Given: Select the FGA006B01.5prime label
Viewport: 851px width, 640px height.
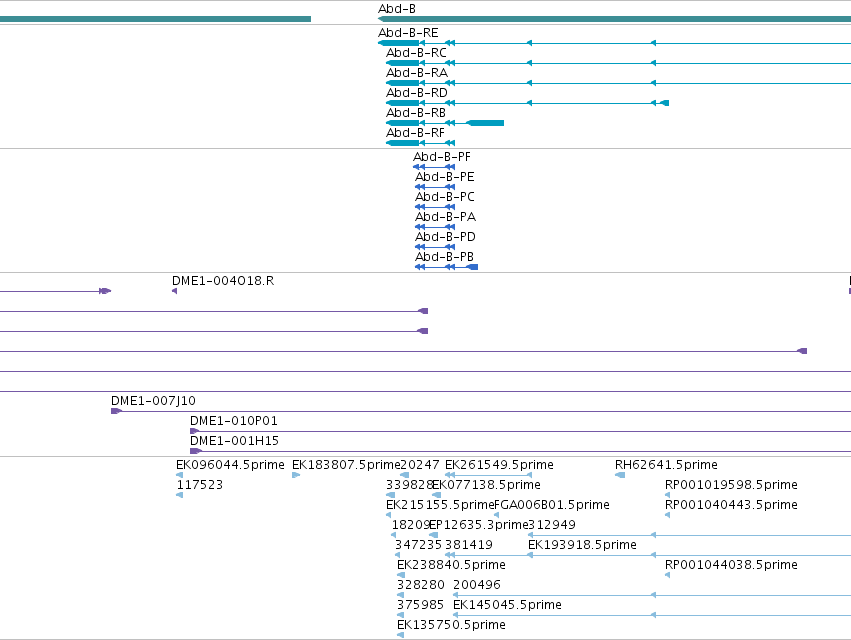Looking at the screenshot, I should [x=552, y=505].
